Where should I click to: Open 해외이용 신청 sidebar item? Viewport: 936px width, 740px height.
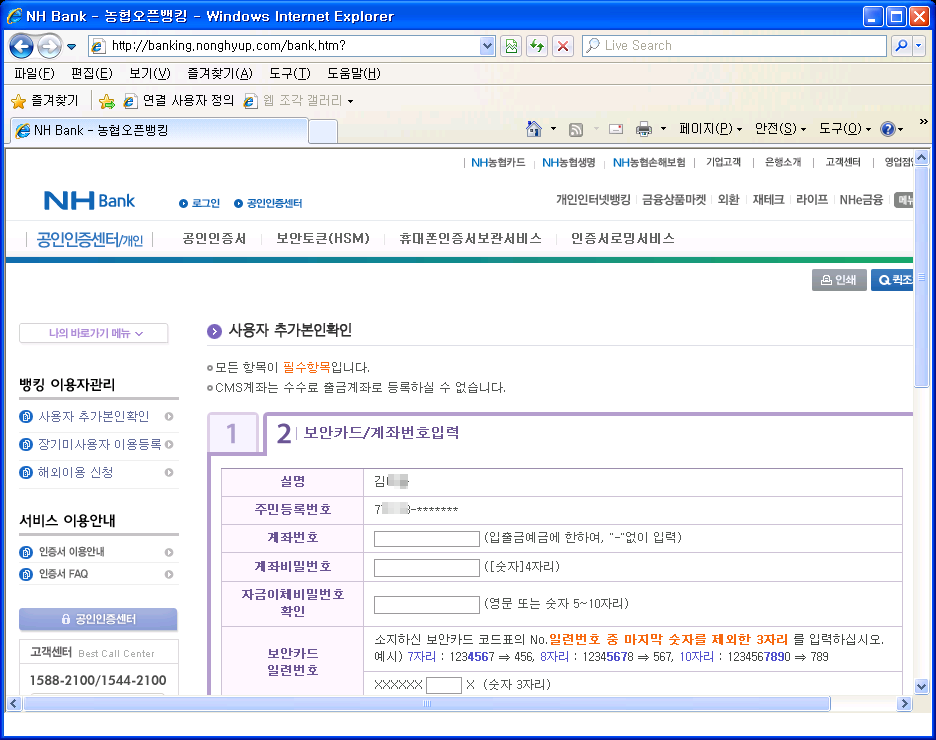coord(75,473)
